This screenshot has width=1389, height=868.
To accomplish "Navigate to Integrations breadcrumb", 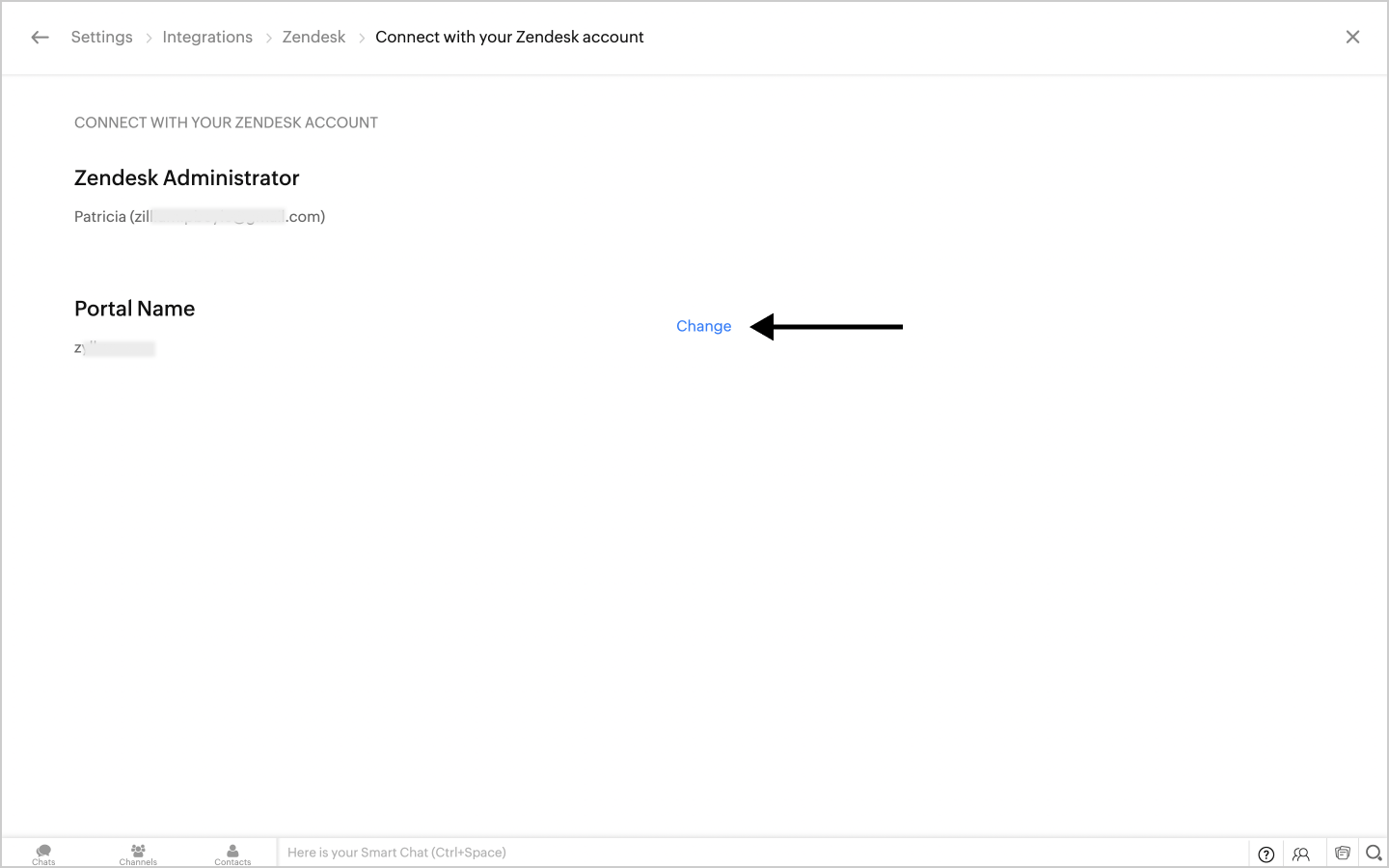I will click(x=207, y=37).
